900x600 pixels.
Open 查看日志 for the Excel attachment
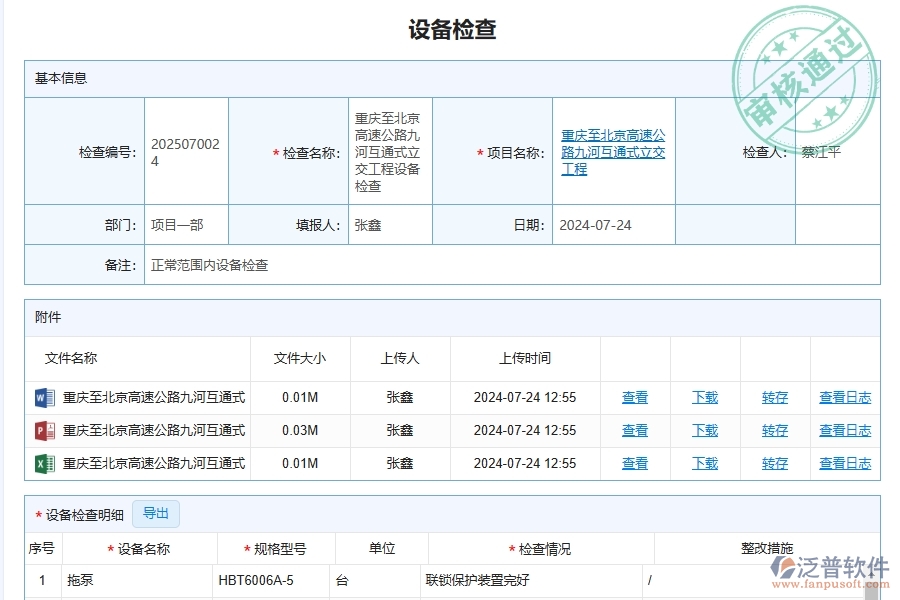point(844,463)
